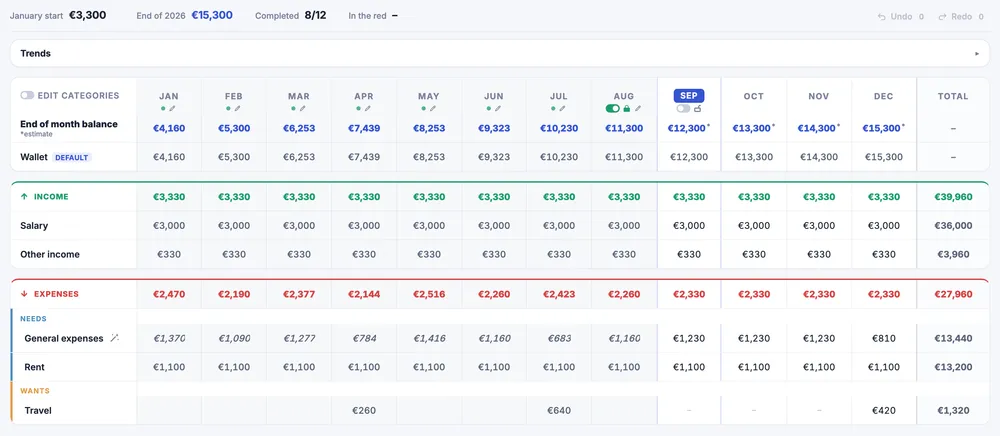Image resolution: width=1000 pixels, height=436 pixels.
Task: Click the pencil edit icon under FEB
Action: coord(237,108)
